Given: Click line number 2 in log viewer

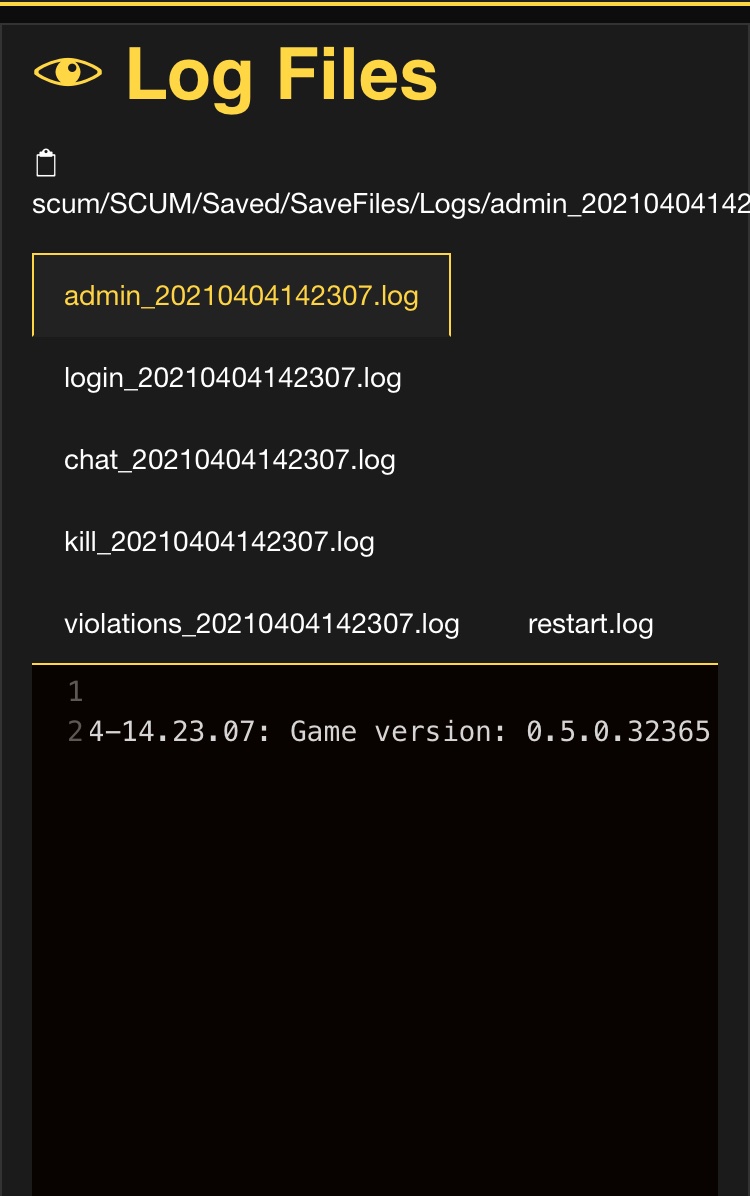Looking at the screenshot, I should coord(75,731).
